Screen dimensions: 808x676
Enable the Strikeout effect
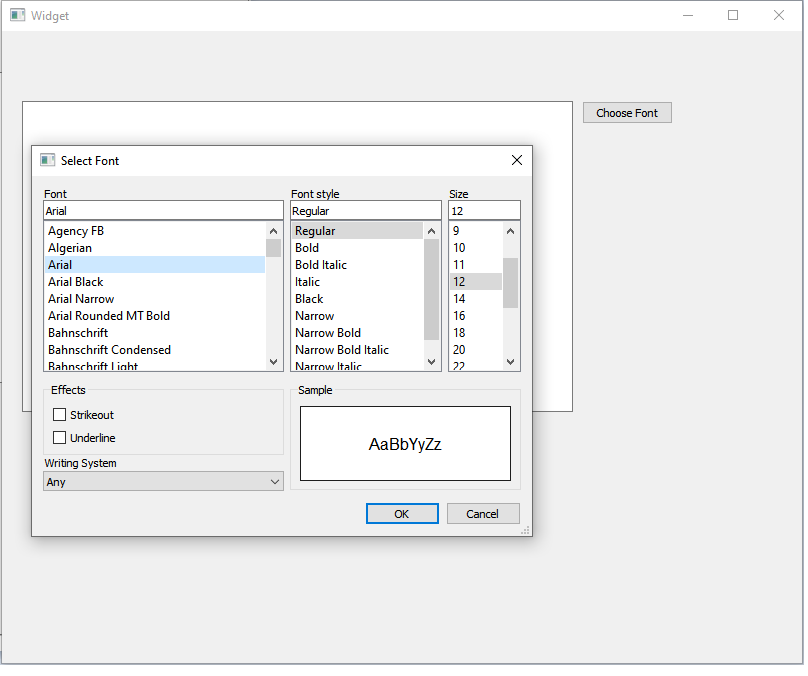tap(59, 414)
